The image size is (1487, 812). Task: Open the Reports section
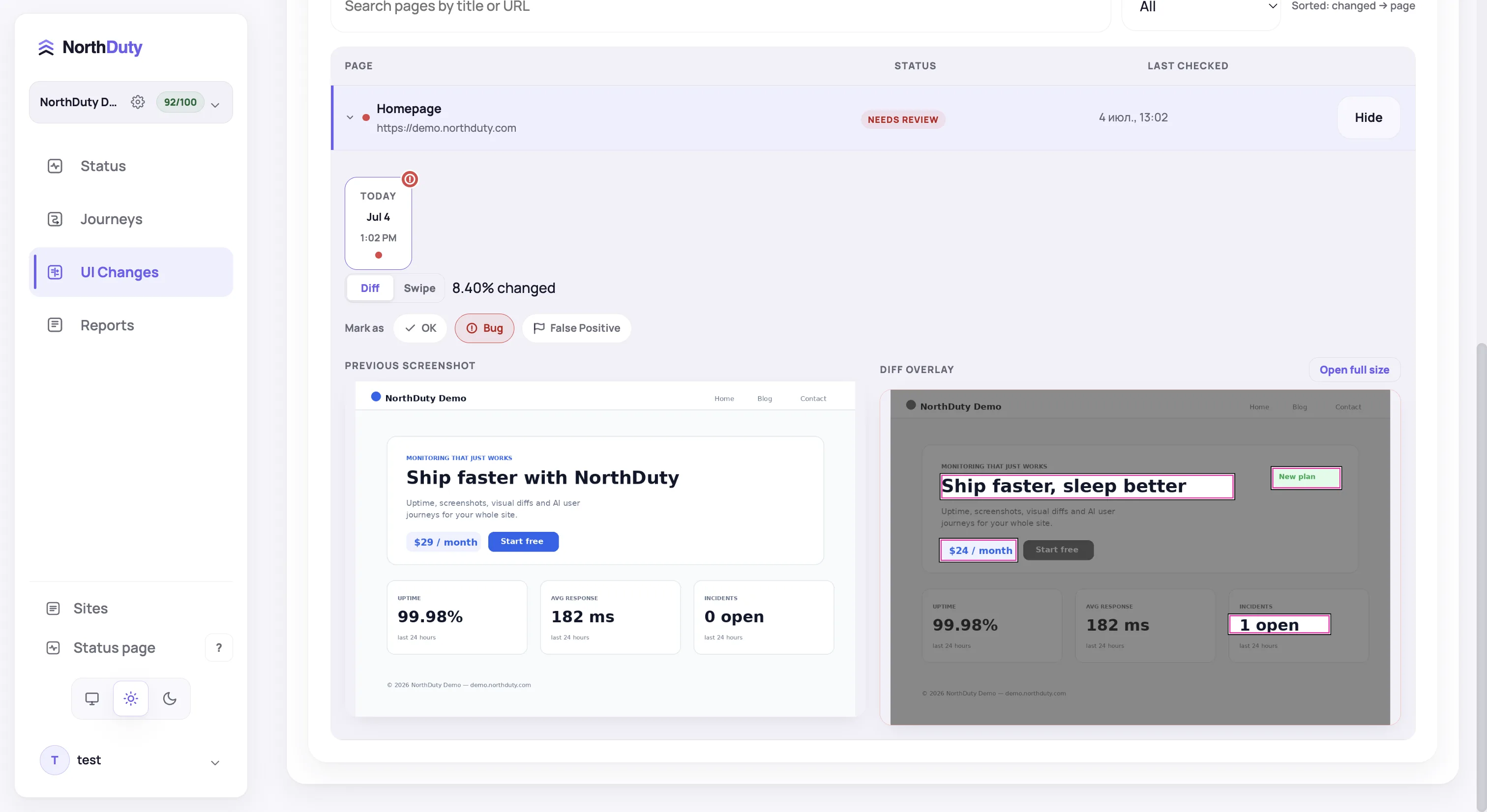click(131, 325)
